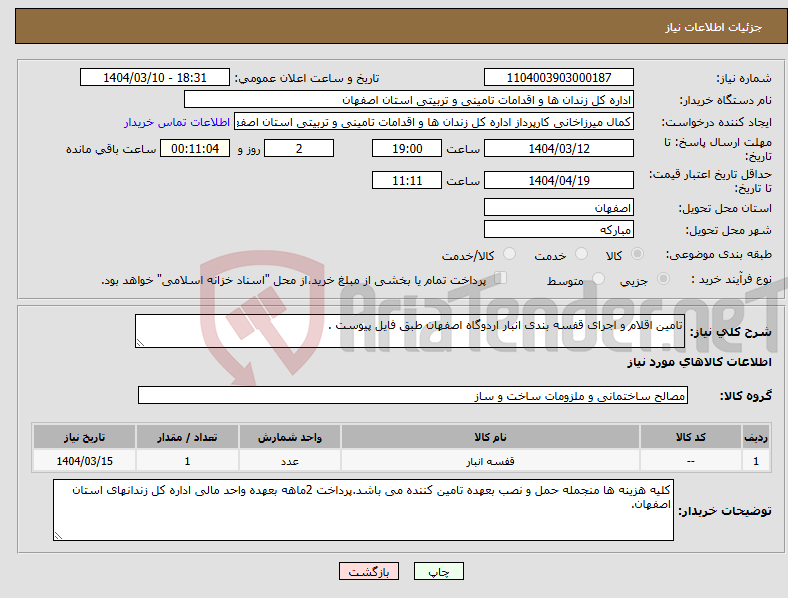Click the گروه کالا field
788x598 pixels.
(x=413, y=395)
